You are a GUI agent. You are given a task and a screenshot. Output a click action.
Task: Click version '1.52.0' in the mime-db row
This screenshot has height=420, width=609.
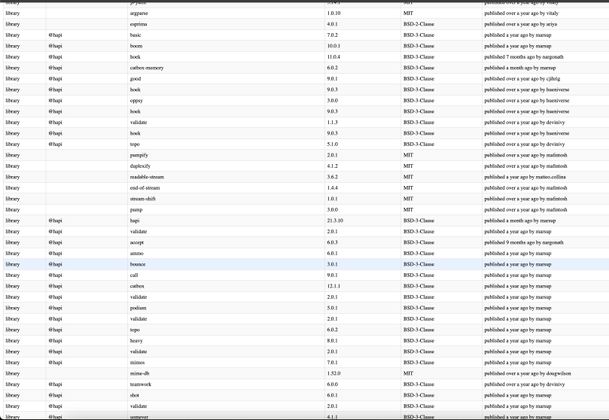tap(333, 373)
